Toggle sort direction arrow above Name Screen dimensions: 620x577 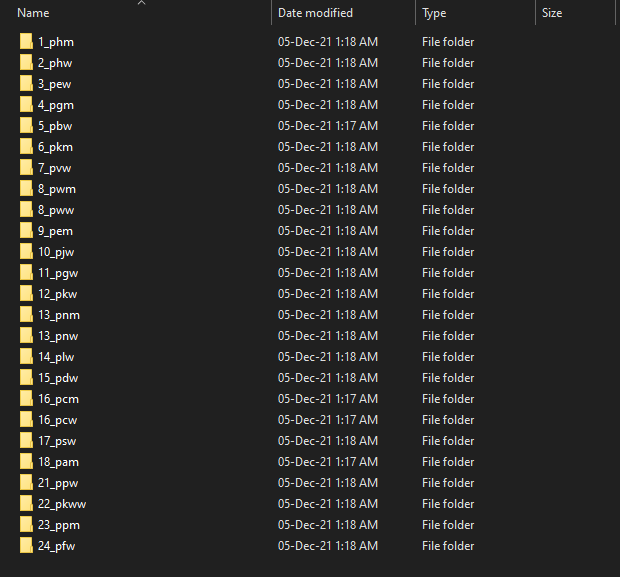(x=141, y=4)
